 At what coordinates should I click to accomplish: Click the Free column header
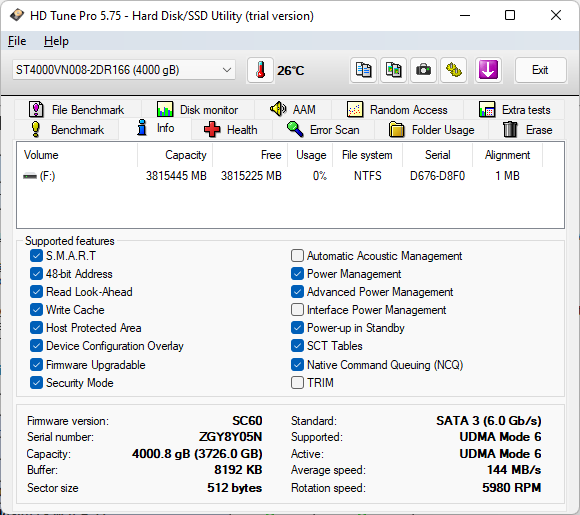[250, 155]
